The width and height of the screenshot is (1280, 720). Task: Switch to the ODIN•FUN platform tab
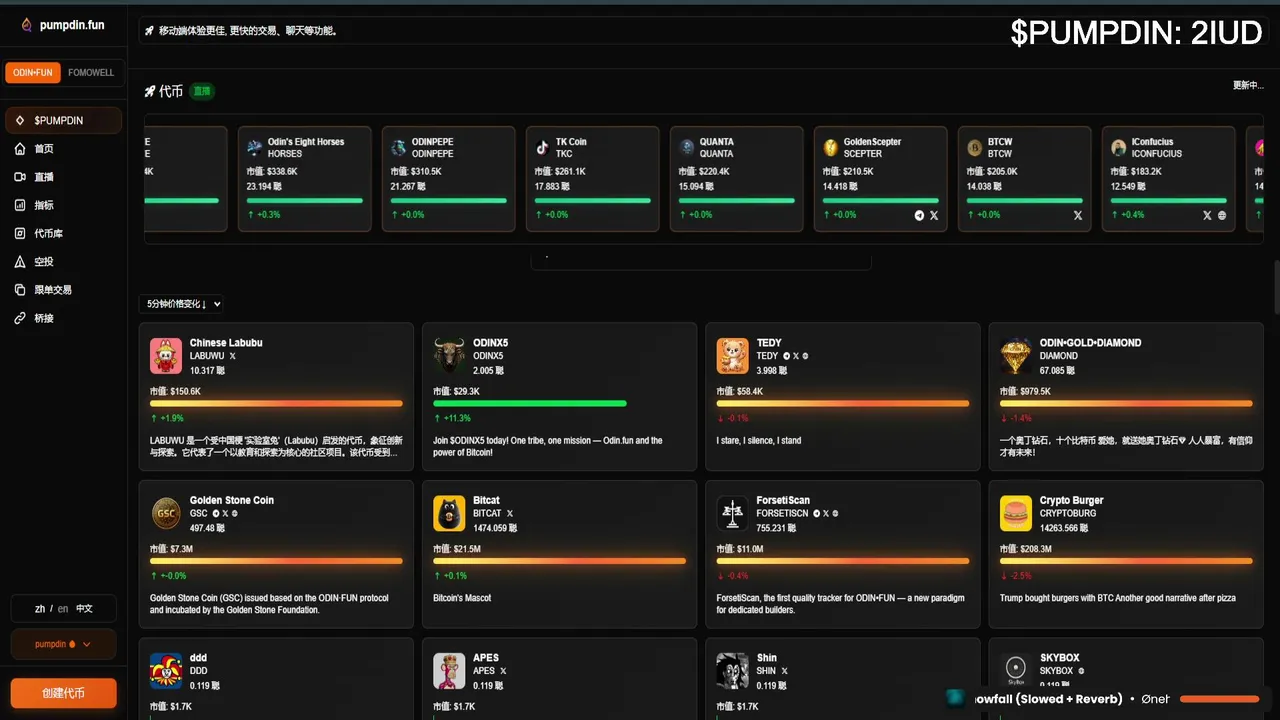pos(34,73)
